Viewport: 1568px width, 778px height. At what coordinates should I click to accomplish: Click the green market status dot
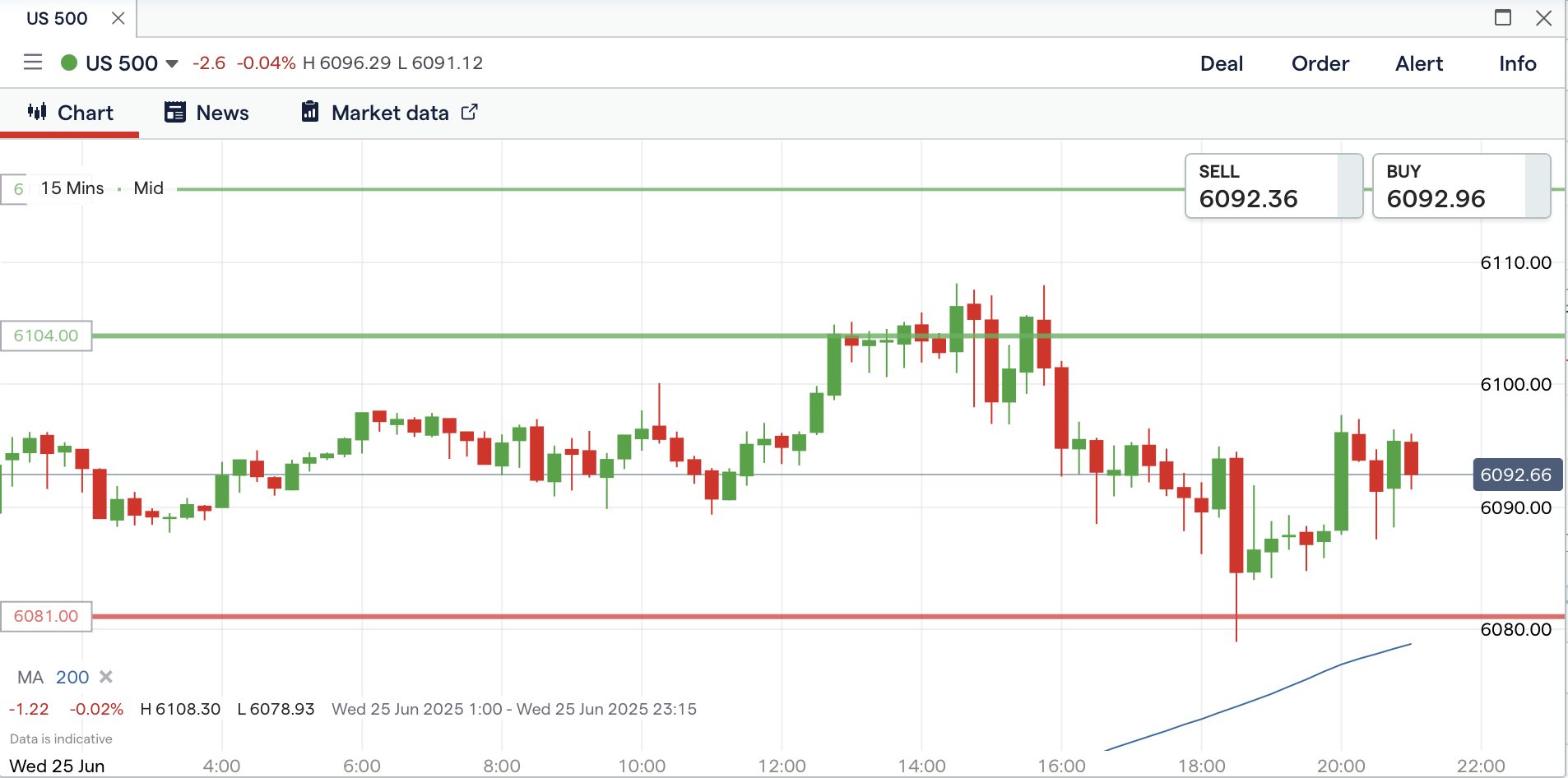[69, 63]
